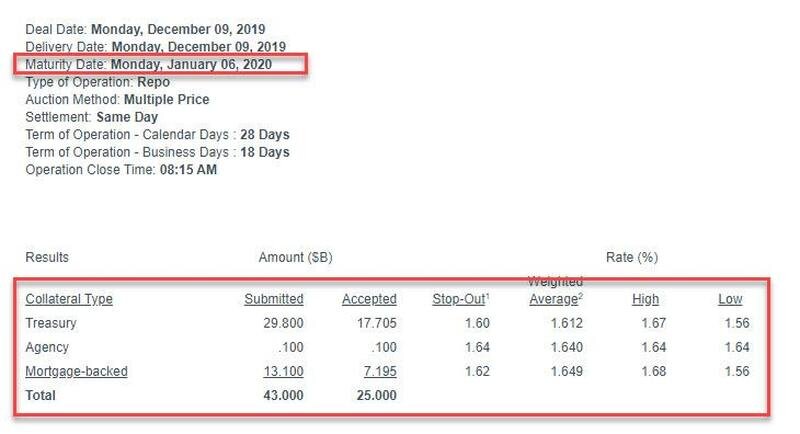Click the Low rate column header

click(730, 299)
